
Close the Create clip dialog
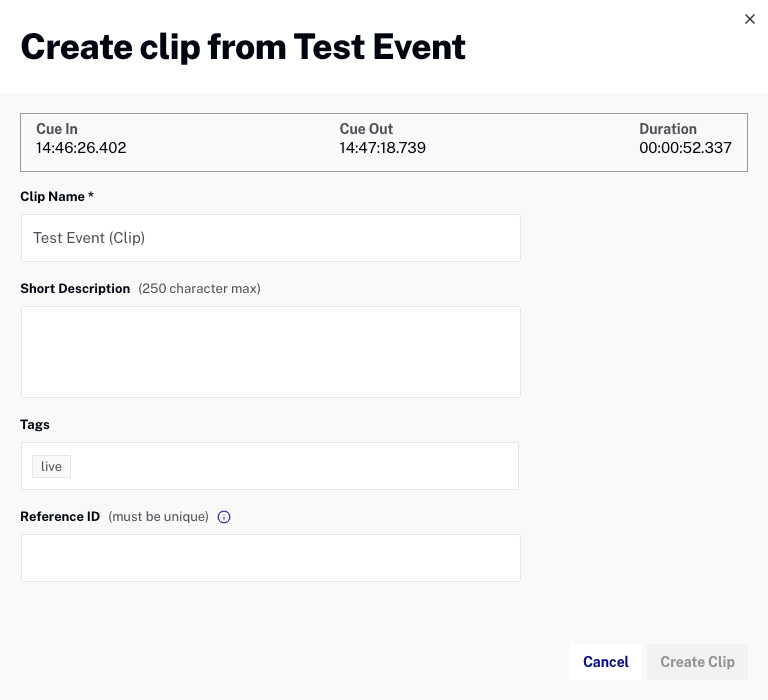click(750, 19)
